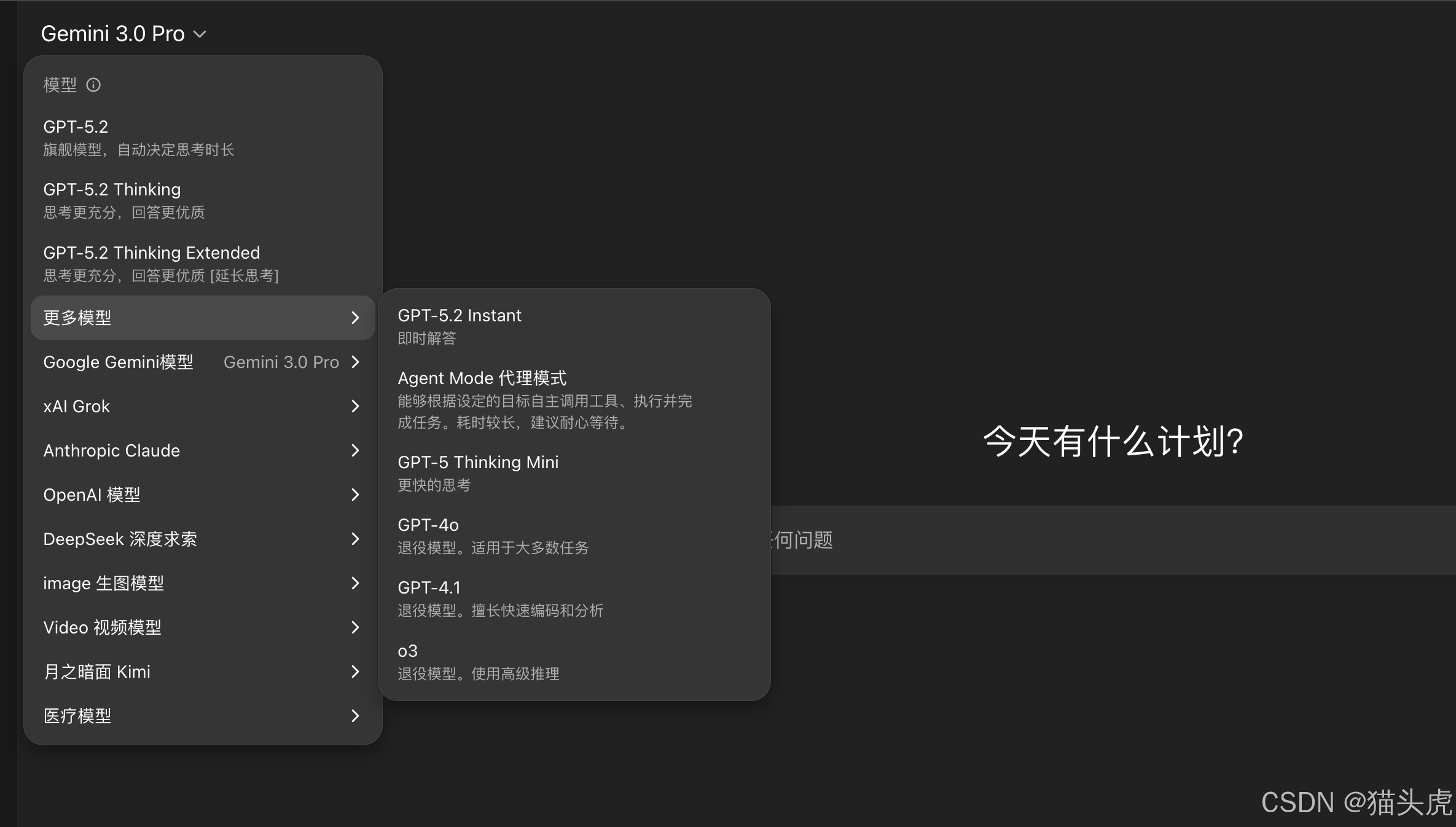This screenshot has width=1456, height=827.
Task: Expand the Google Gemini模型 submenu
Action: coord(202,362)
